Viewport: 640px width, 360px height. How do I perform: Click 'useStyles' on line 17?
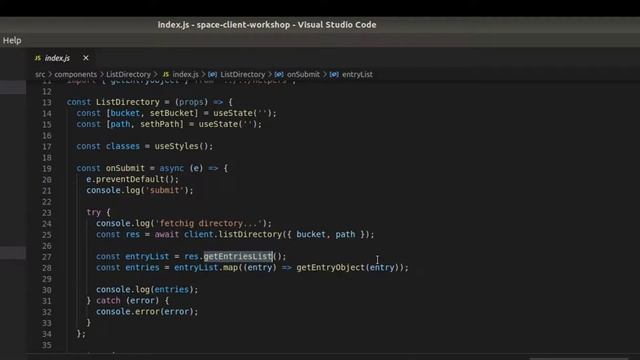point(176,146)
